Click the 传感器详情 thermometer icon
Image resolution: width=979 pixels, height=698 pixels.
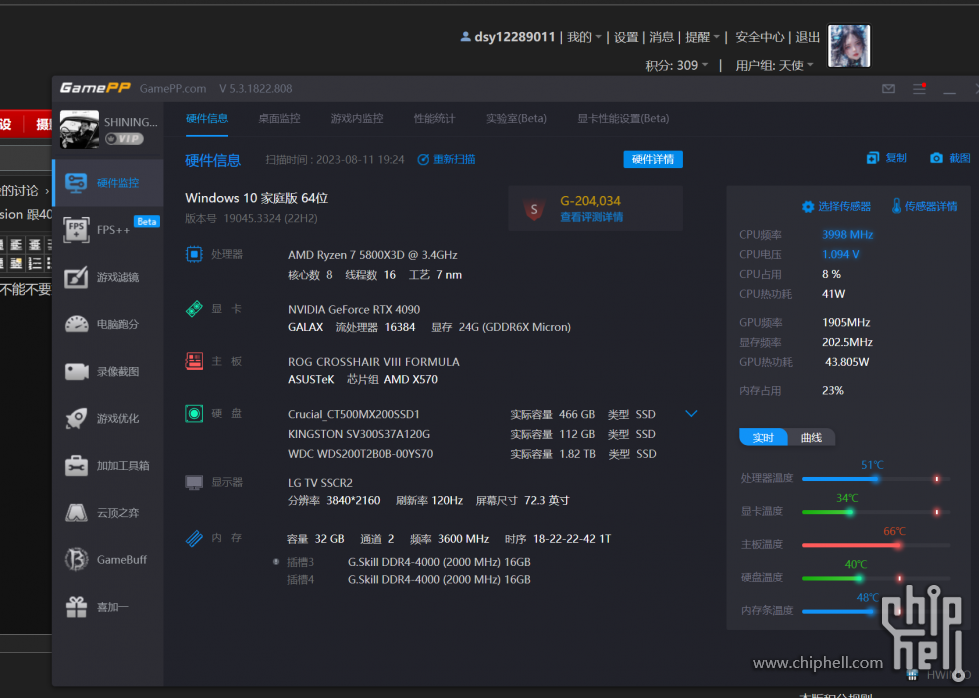[x=897, y=206]
